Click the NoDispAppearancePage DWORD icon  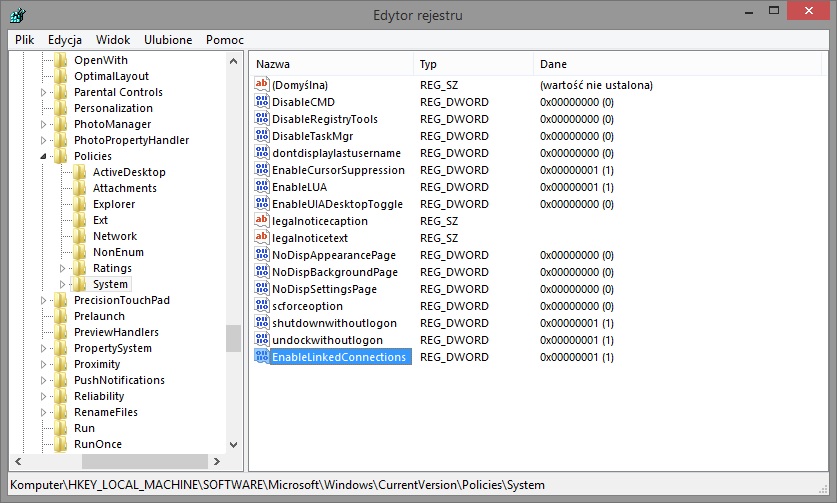coord(262,255)
